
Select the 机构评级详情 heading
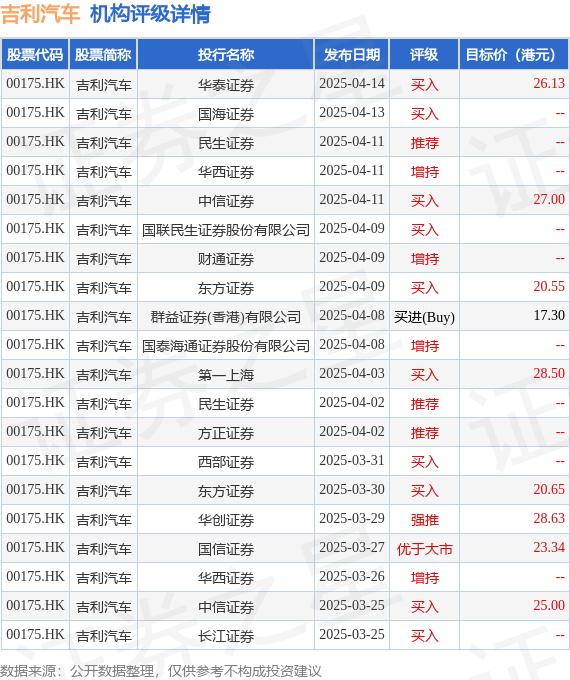click(150, 14)
